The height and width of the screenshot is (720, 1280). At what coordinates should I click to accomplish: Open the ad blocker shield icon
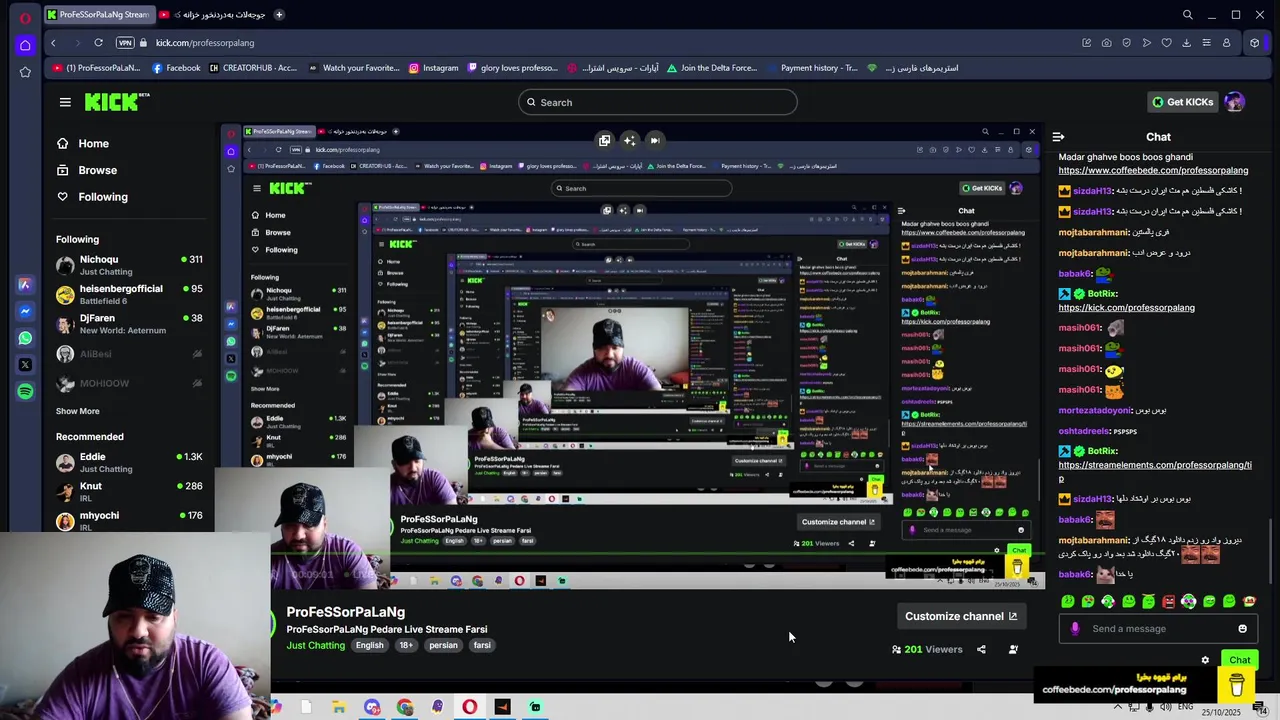1126,43
